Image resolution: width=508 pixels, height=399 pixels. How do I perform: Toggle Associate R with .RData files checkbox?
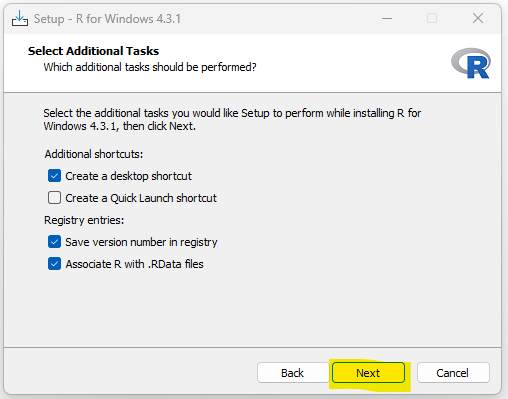tap(54, 264)
